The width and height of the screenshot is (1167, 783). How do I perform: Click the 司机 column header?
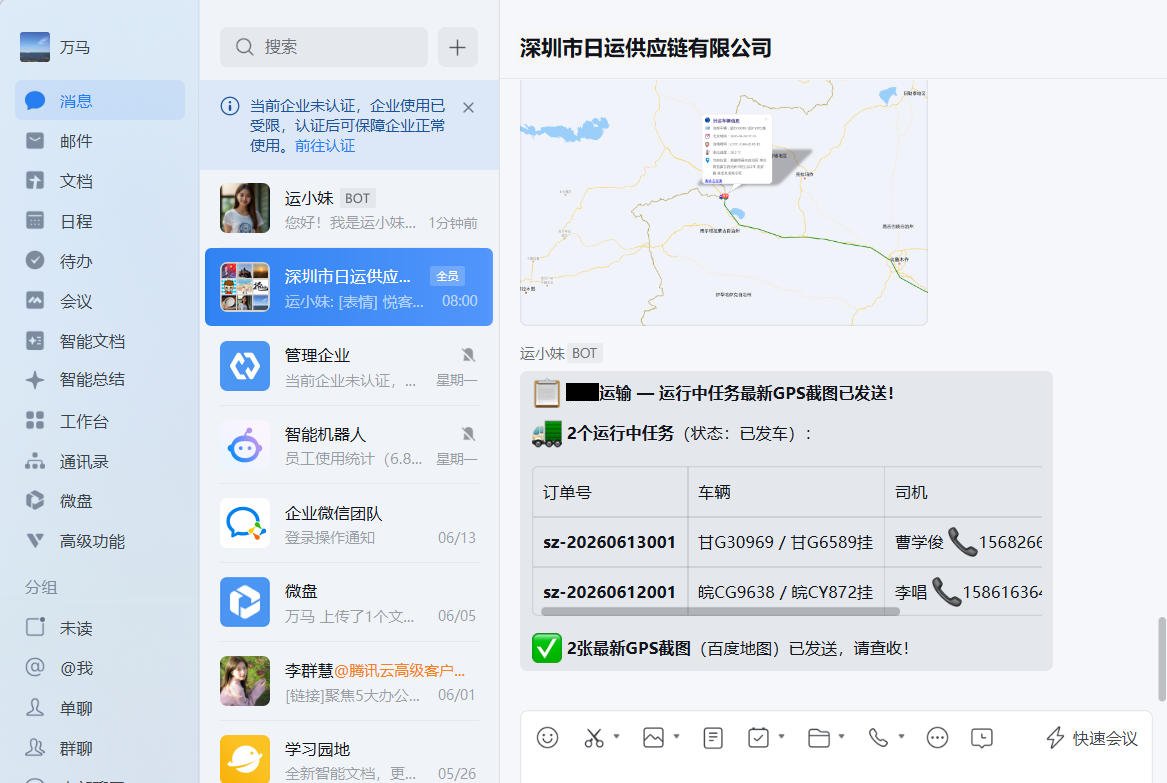[911, 492]
